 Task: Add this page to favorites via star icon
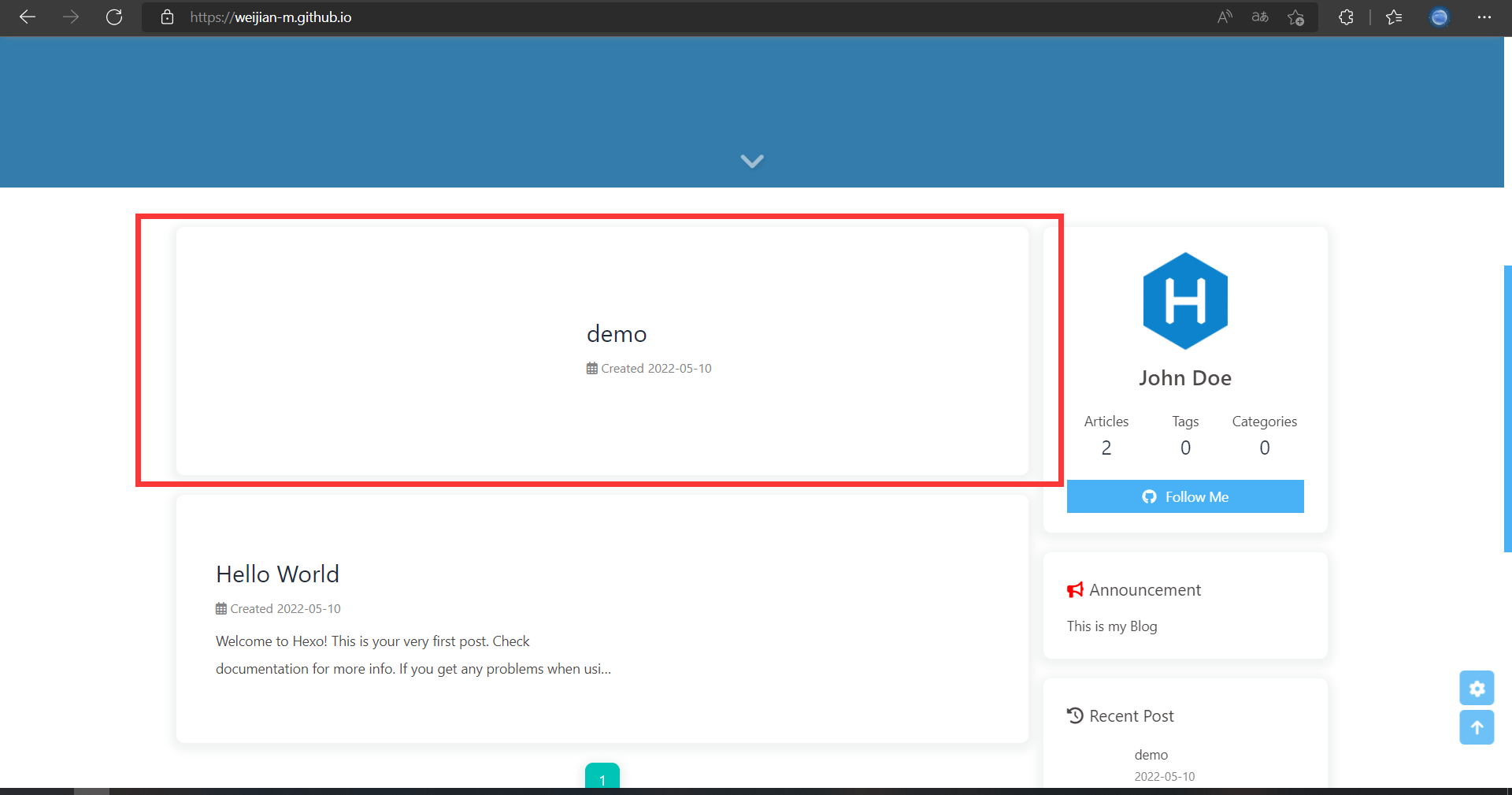tap(1295, 17)
